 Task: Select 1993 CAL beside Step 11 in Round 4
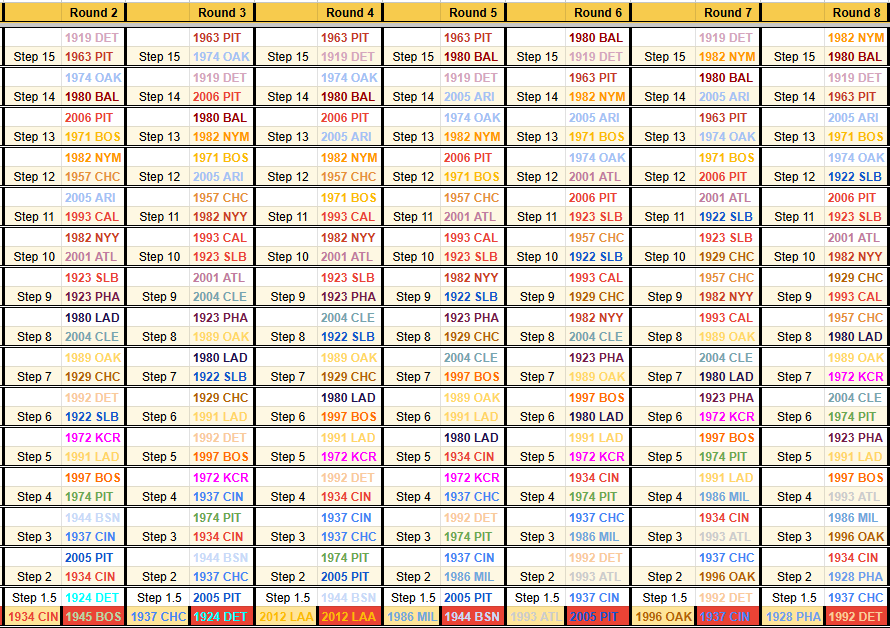[348, 217]
